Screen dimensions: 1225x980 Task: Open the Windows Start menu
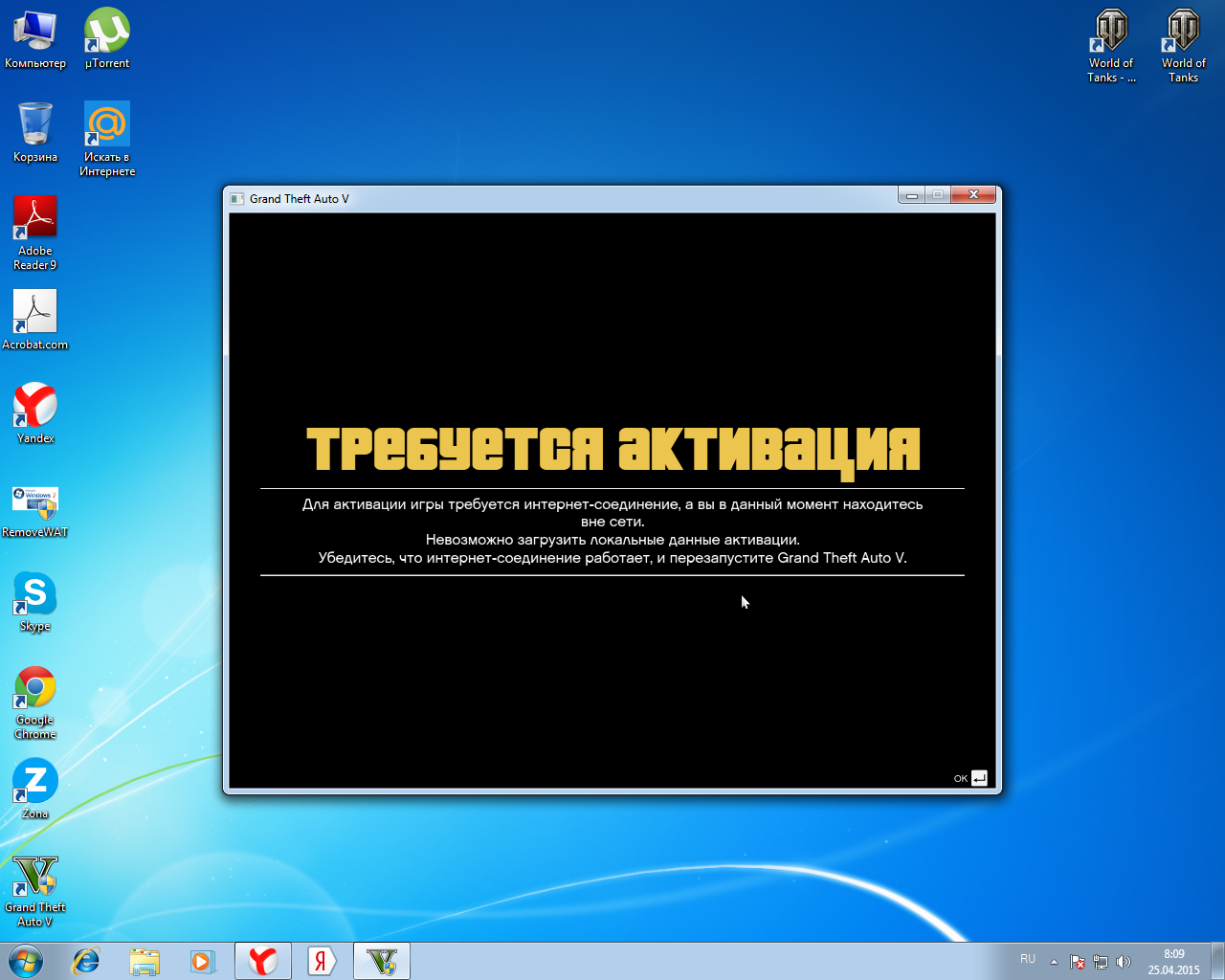point(26,961)
